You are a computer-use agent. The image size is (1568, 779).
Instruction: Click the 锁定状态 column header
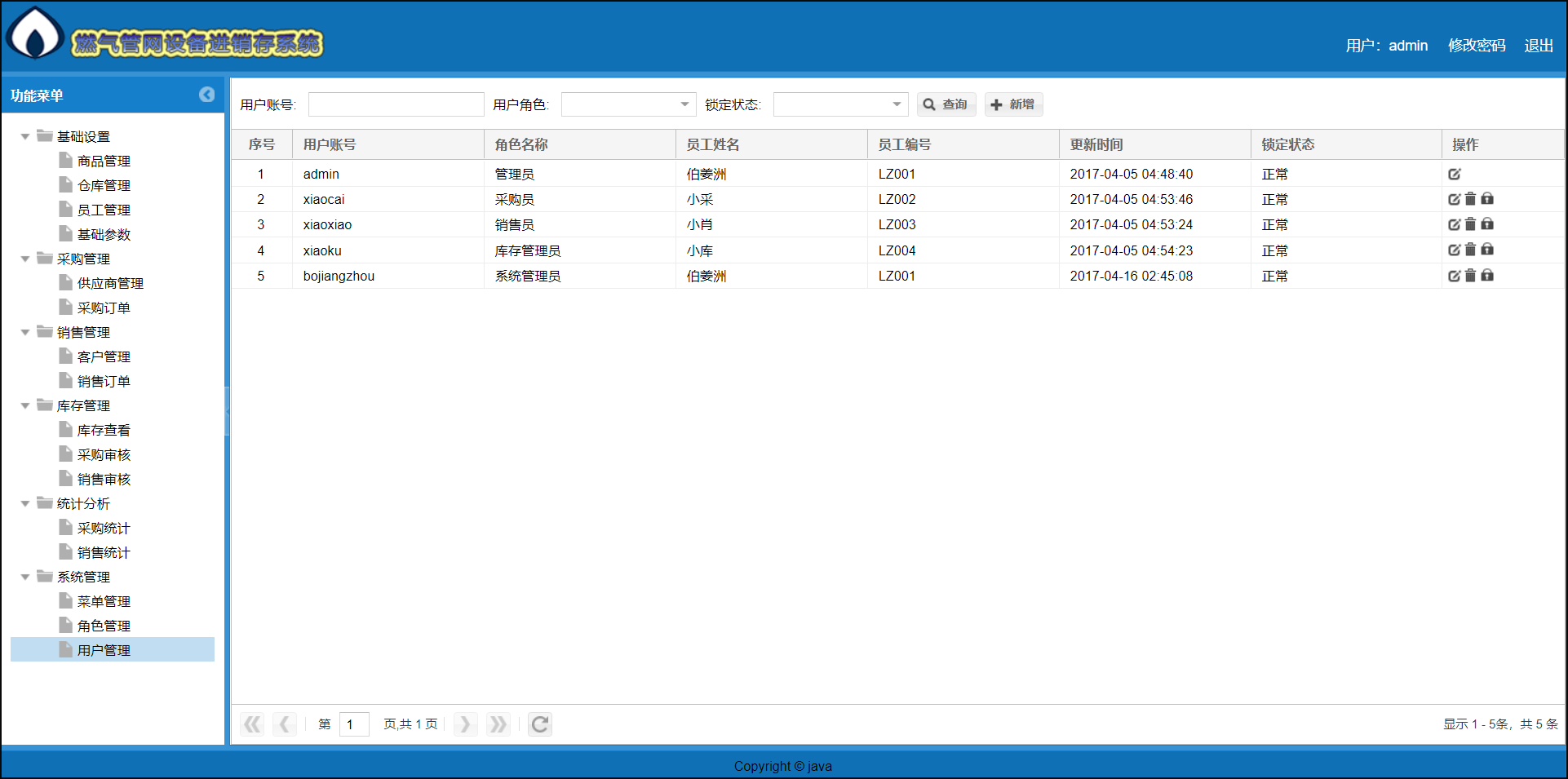click(1346, 144)
